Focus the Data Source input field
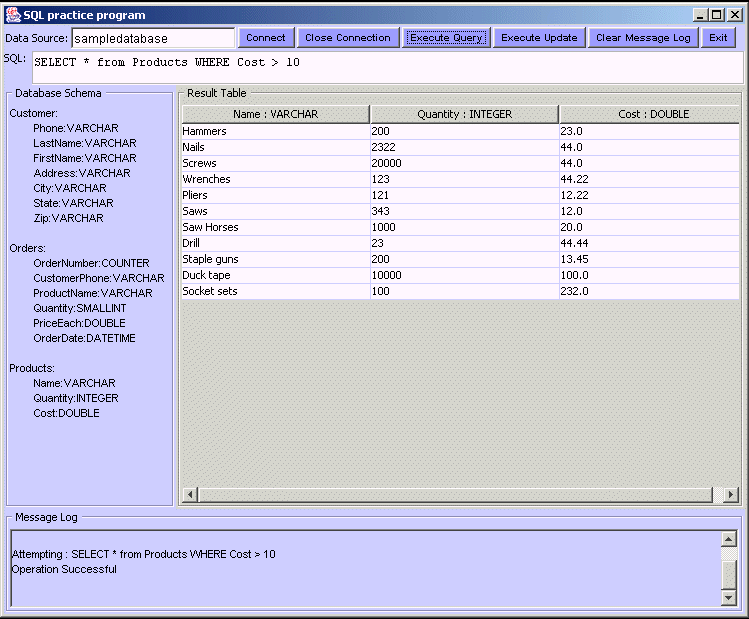 (x=153, y=38)
